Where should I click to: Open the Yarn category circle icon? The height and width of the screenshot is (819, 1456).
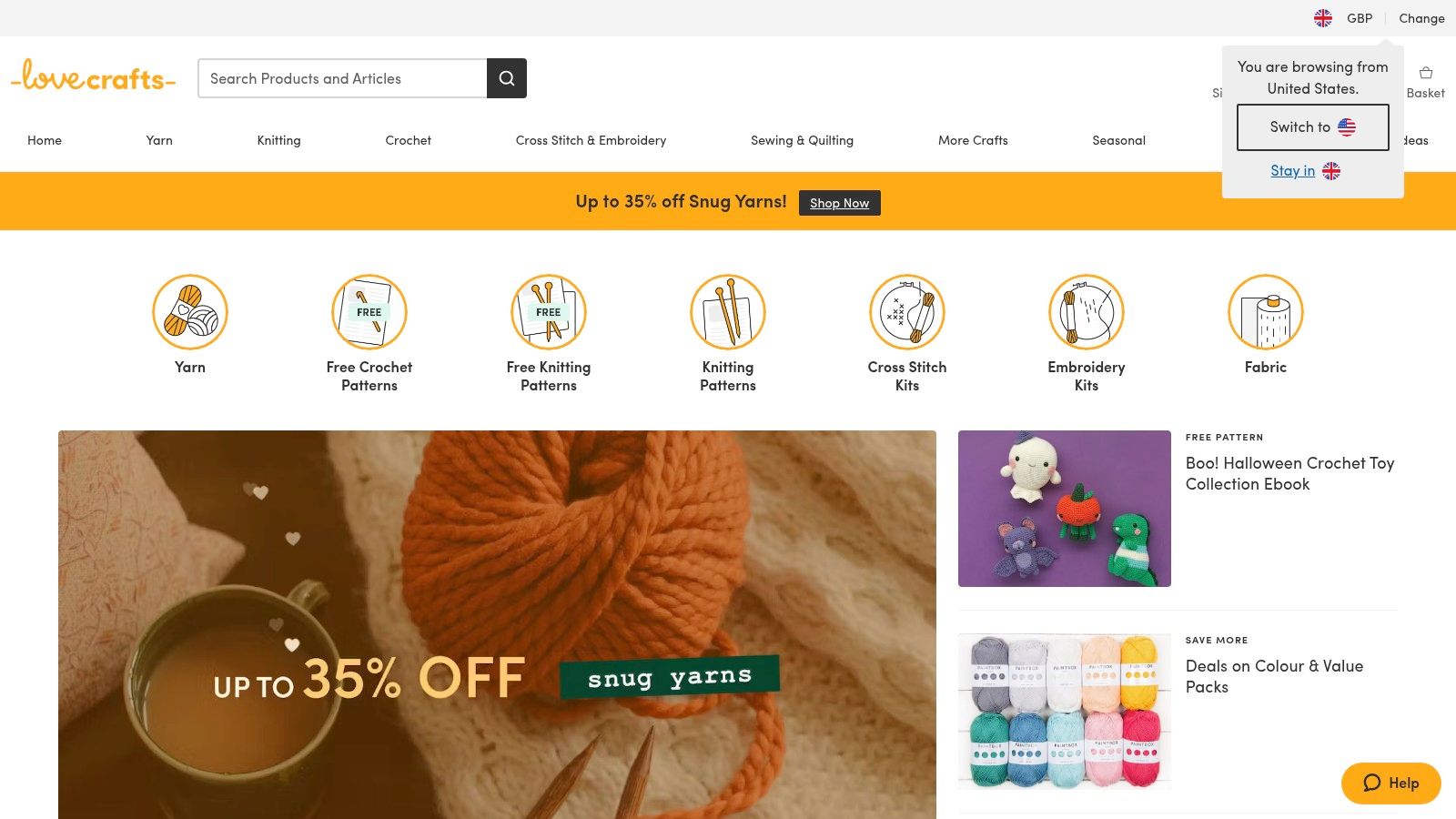190,312
